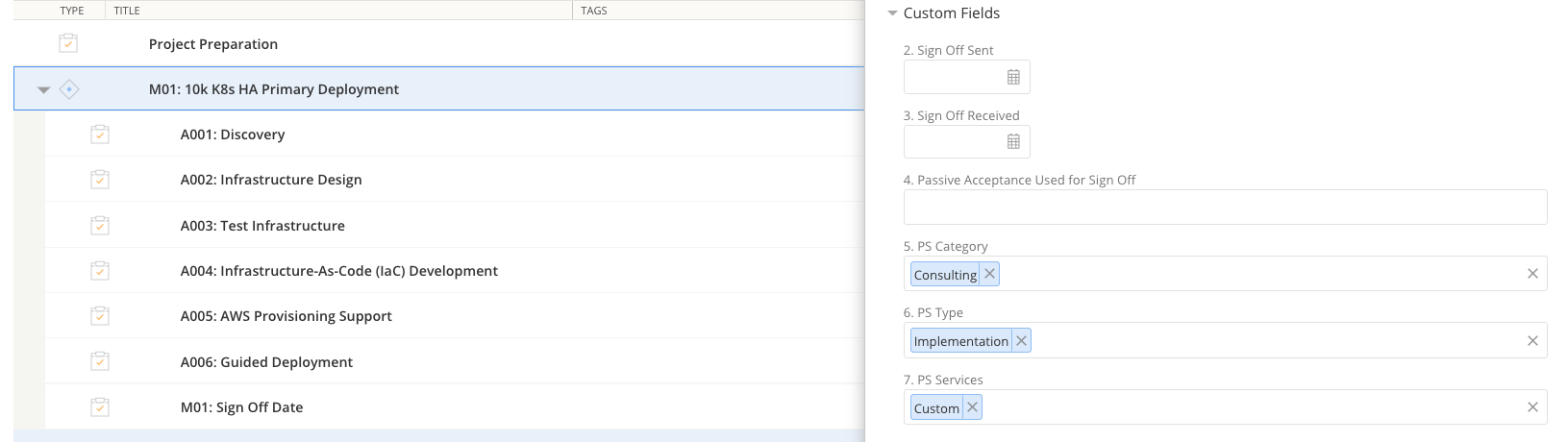Screen dimensions: 1568x442
Task: Clear all values in PS Category field
Action: click(x=1532, y=274)
